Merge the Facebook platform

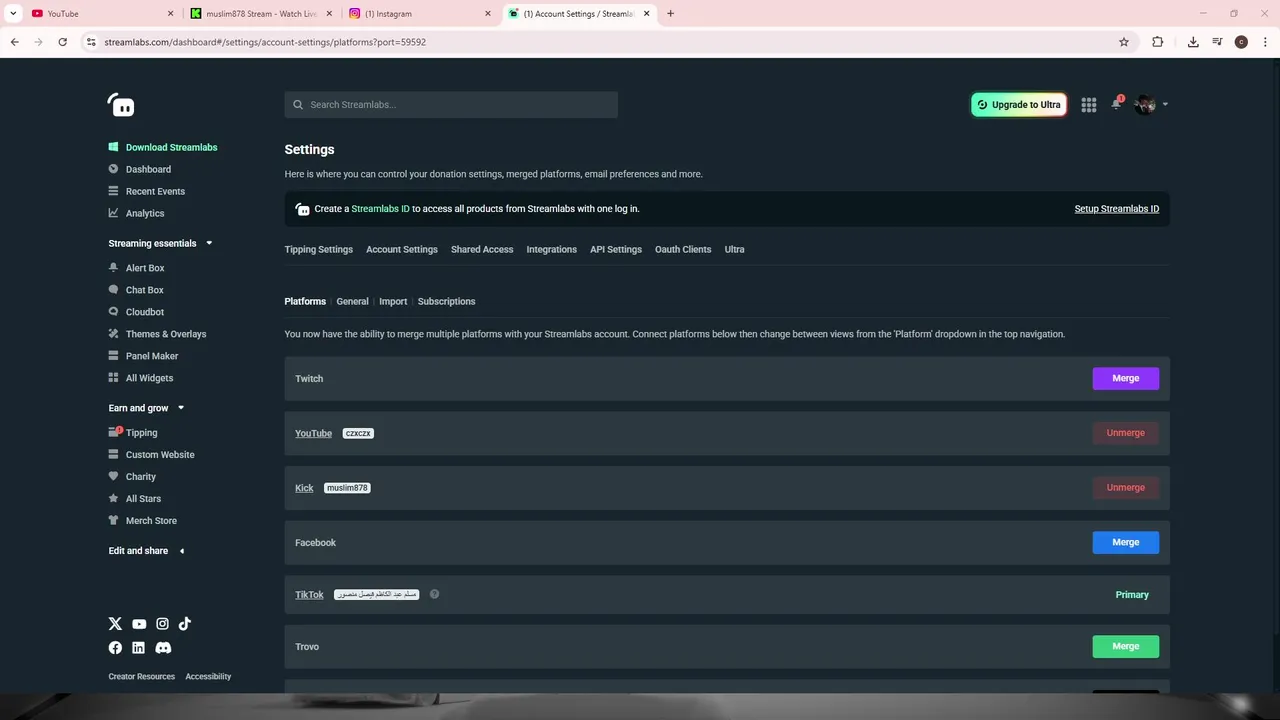click(x=1126, y=542)
